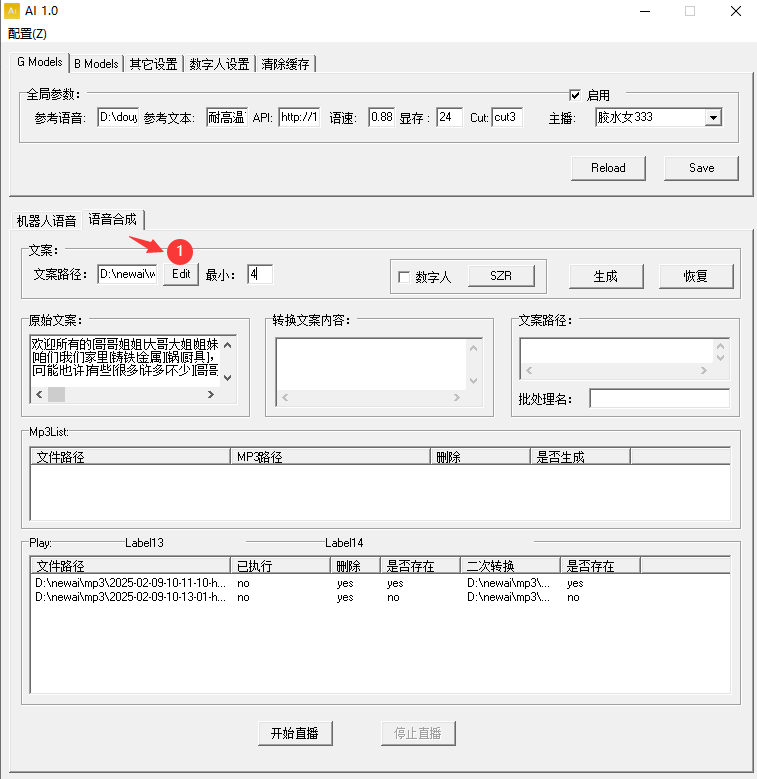This screenshot has height=779, width=757.
Task: Enable the 启用 checkbox
Action: [x=575, y=95]
